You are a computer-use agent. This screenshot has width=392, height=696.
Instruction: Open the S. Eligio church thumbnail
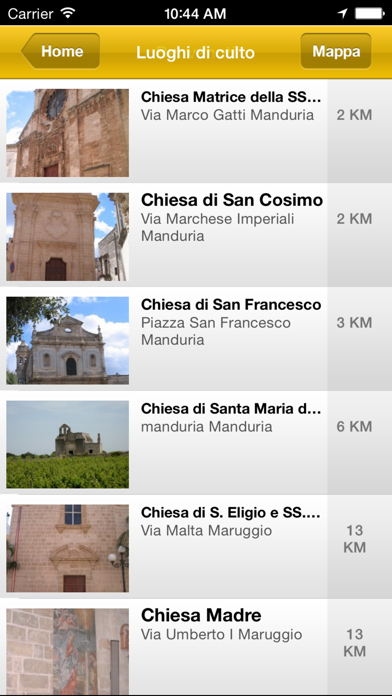tap(67, 548)
